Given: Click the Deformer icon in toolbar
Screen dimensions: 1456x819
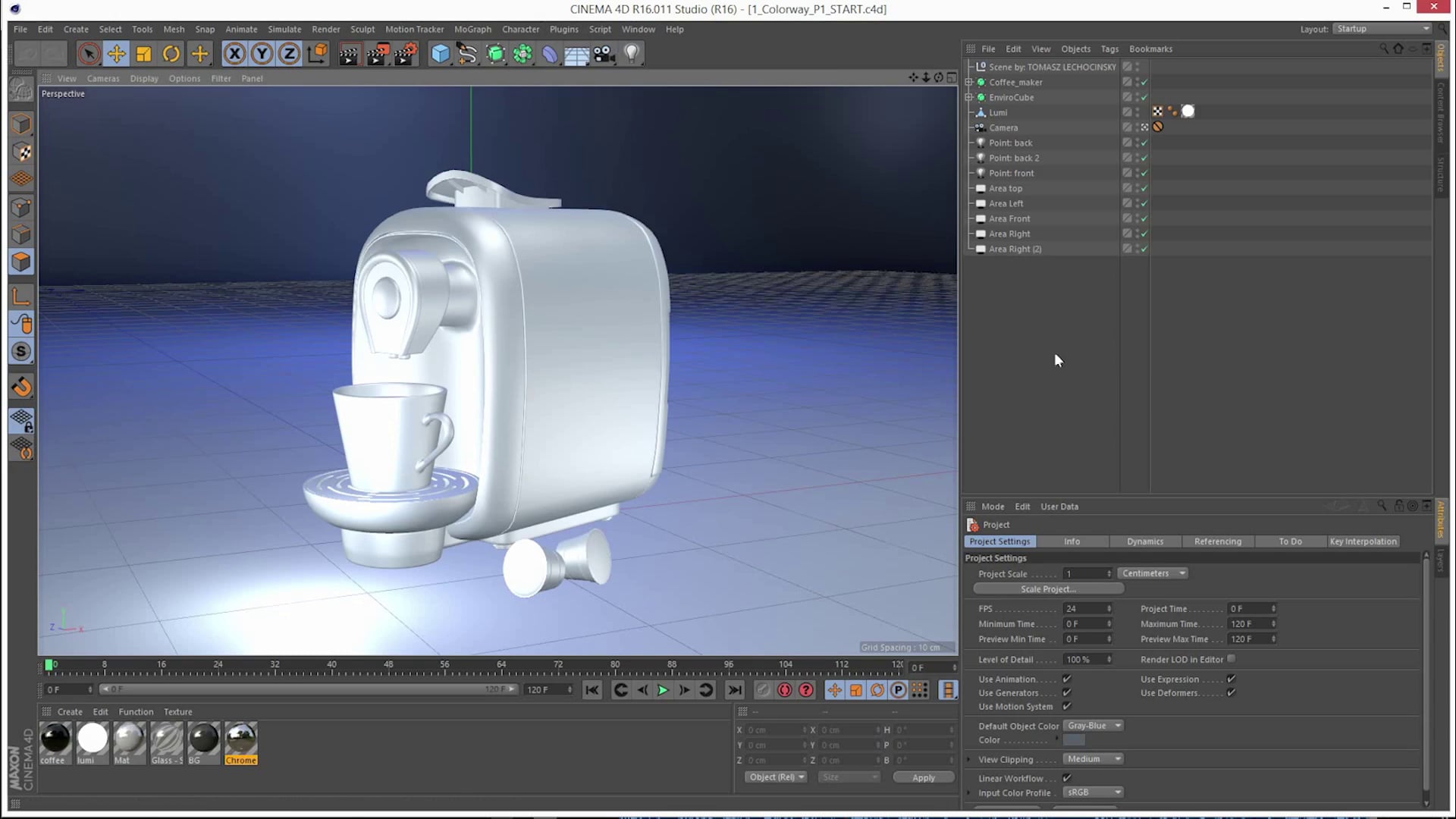Looking at the screenshot, I should click(550, 54).
